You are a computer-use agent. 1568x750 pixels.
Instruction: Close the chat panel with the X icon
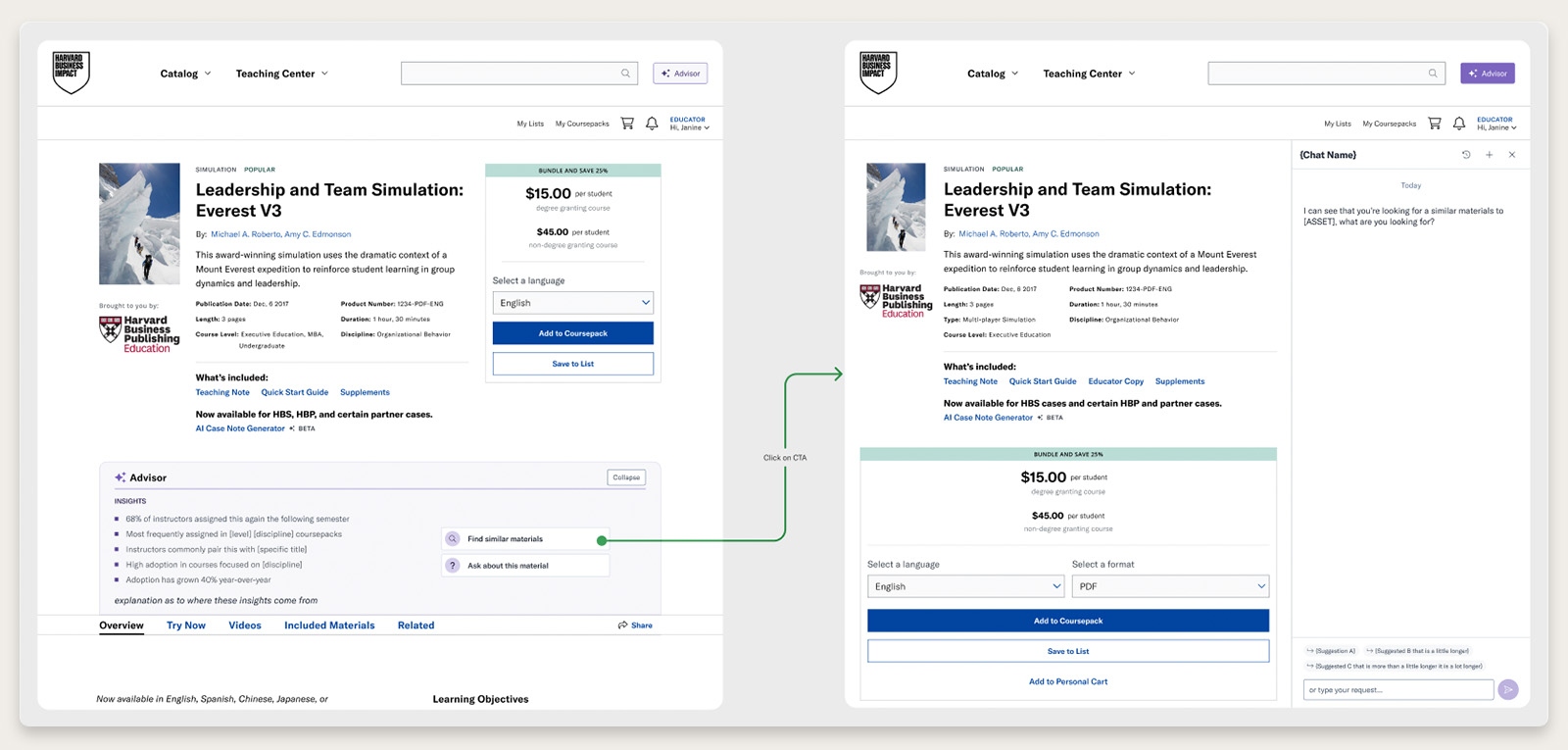tap(1512, 155)
